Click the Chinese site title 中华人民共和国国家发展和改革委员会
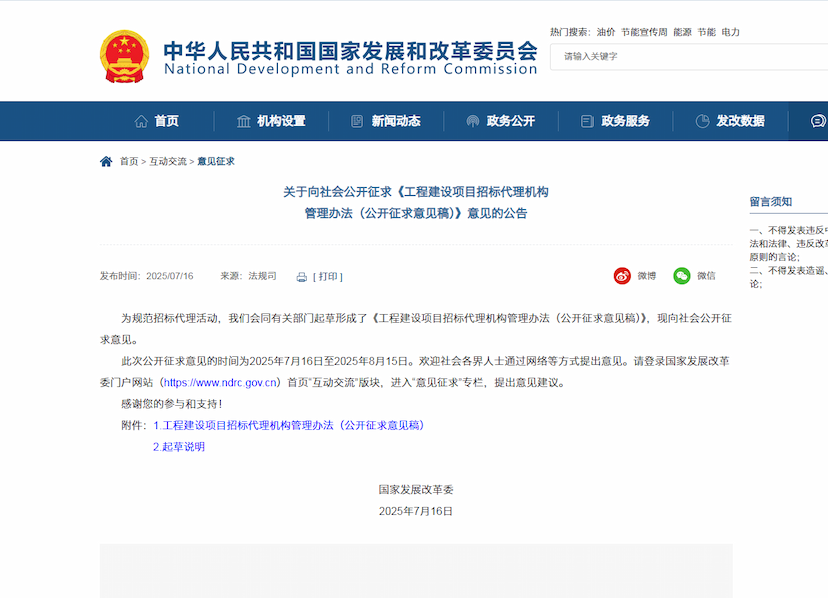The width and height of the screenshot is (828, 598). (351, 51)
